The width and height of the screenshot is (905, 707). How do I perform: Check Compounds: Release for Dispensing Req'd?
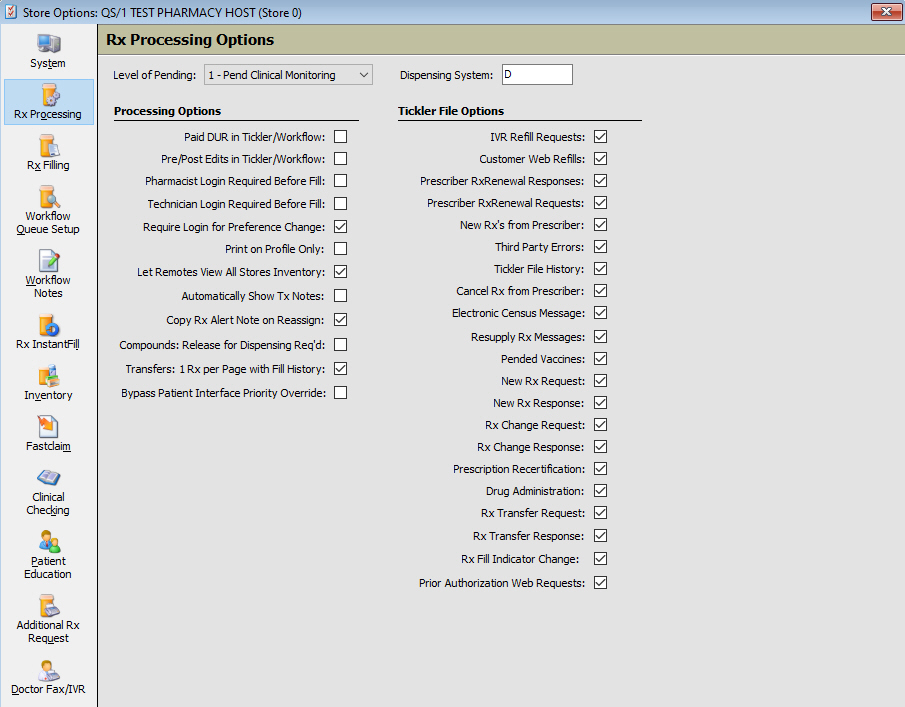click(341, 345)
